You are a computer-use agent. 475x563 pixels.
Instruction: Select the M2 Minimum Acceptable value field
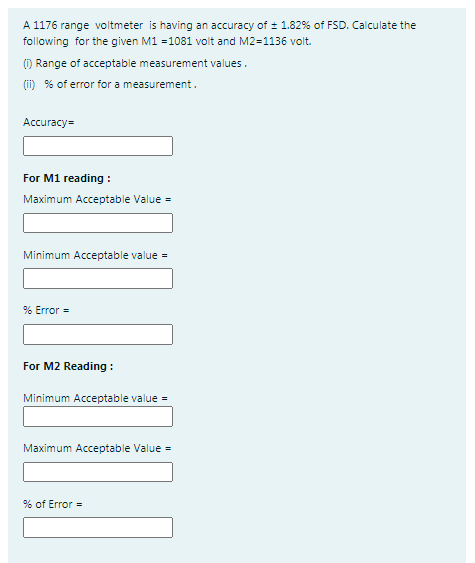click(x=98, y=417)
